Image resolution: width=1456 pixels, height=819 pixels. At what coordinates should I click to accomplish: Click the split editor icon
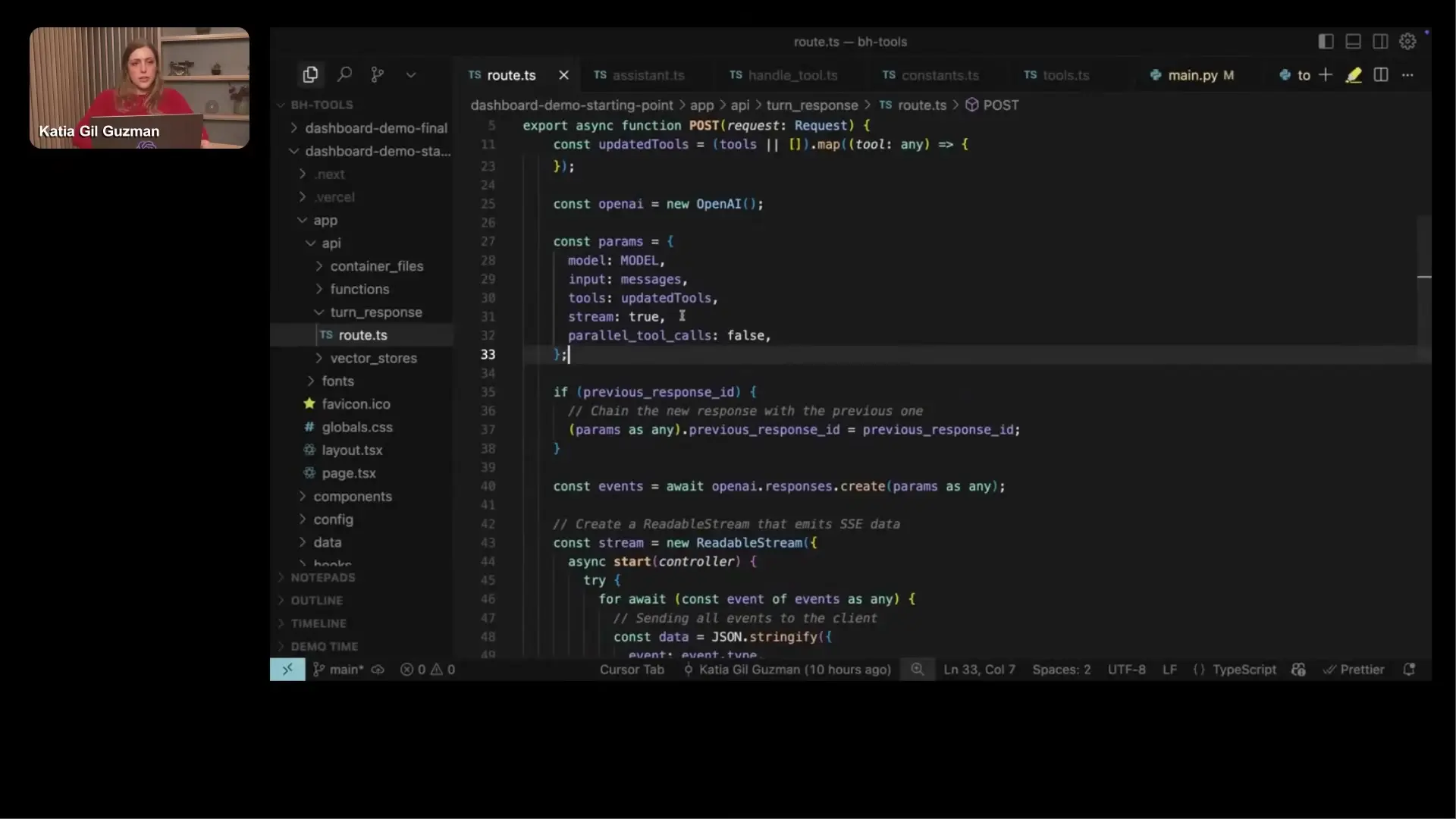pyautogui.click(x=1381, y=74)
